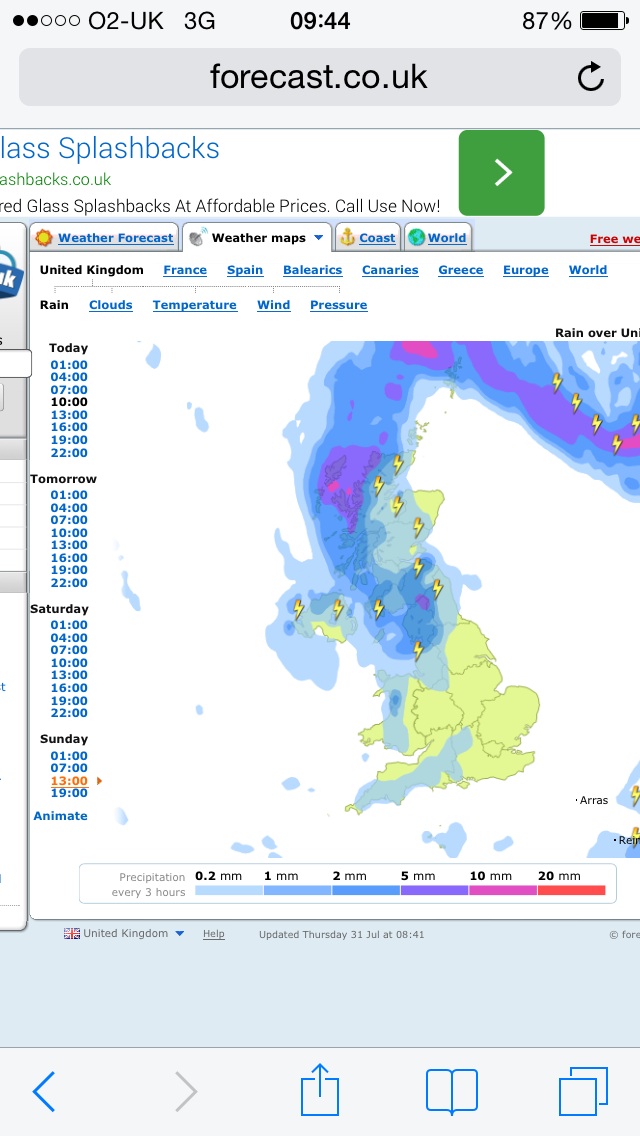The width and height of the screenshot is (640, 1136).
Task: Select Today 01:00 forecast time
Action: (x=69, y=364)
